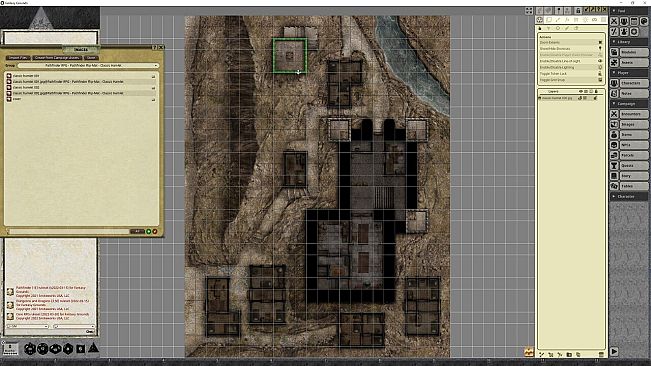
Task: Click the Tables dice icon
Action: click(x=614, y=186)
